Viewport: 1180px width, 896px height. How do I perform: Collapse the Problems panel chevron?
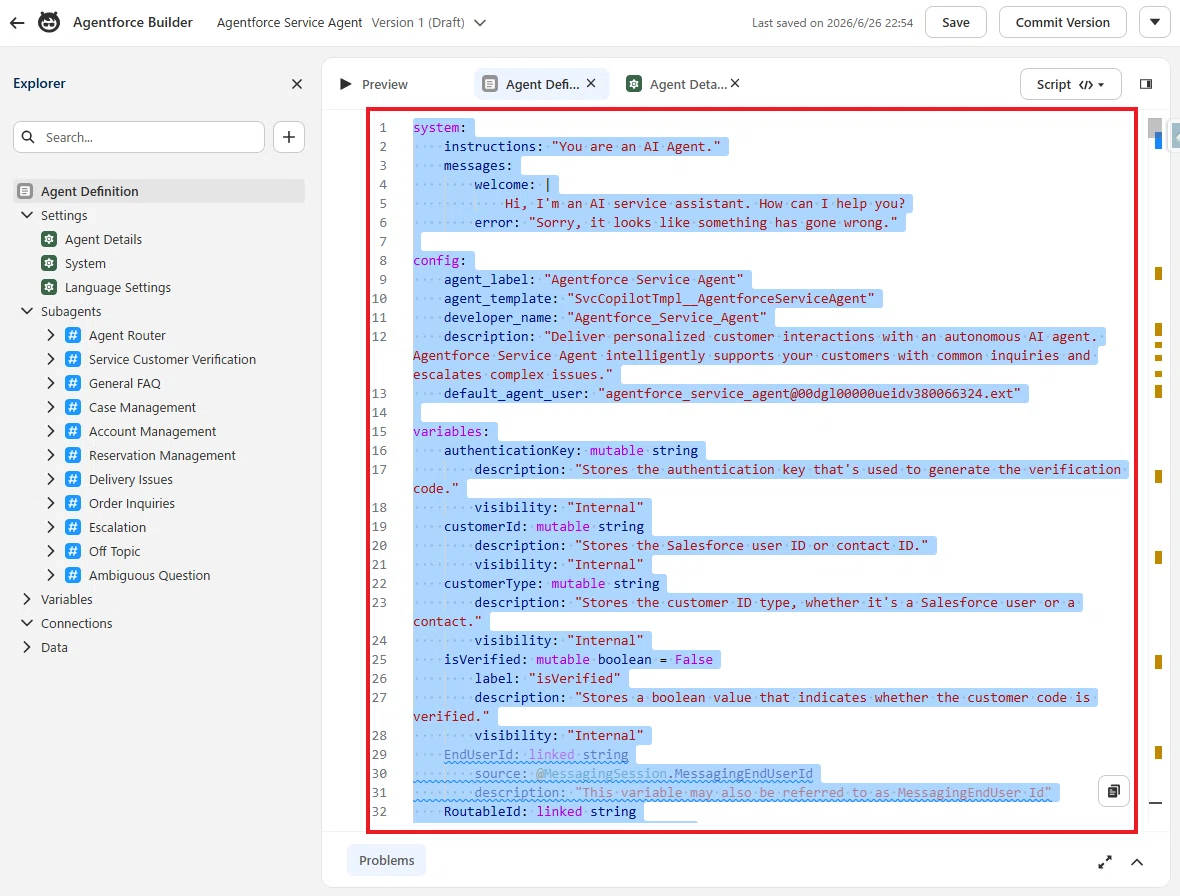tap(1137, 862)
